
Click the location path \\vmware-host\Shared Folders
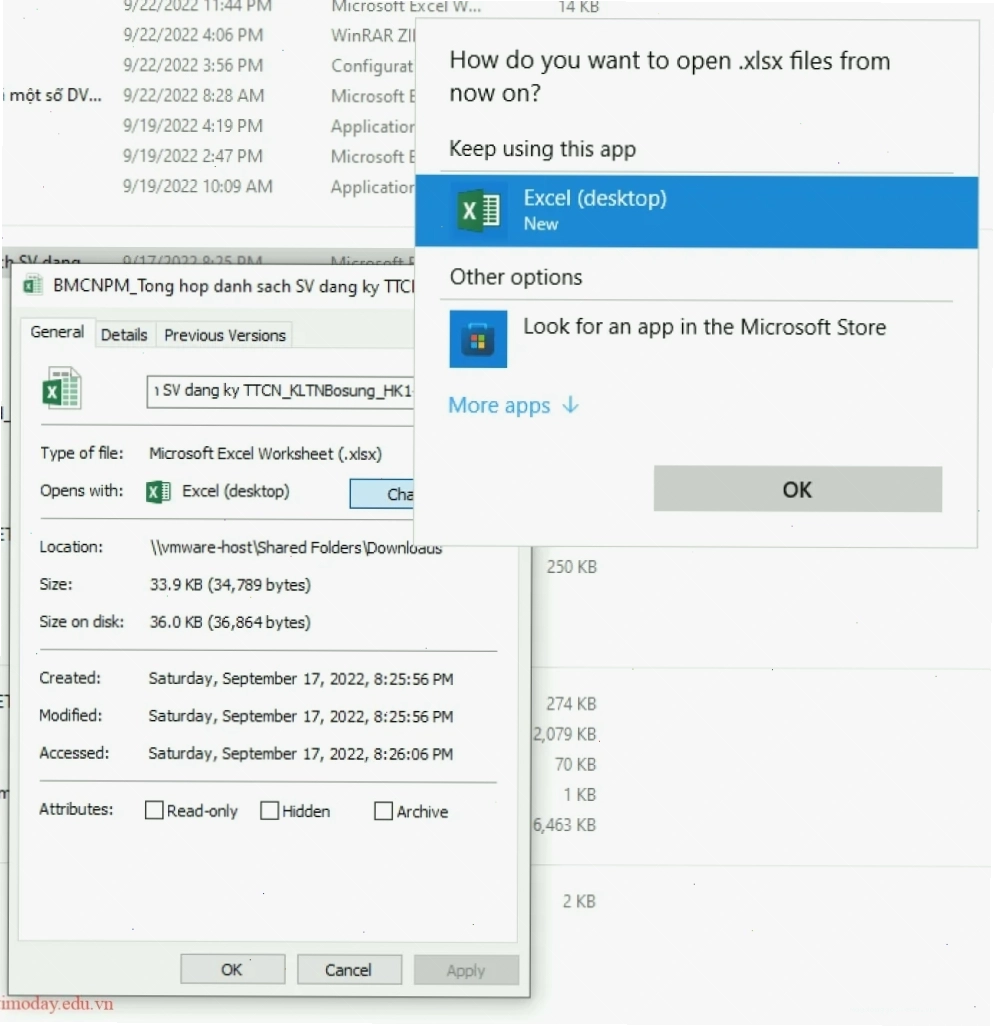tap(296, 548)
